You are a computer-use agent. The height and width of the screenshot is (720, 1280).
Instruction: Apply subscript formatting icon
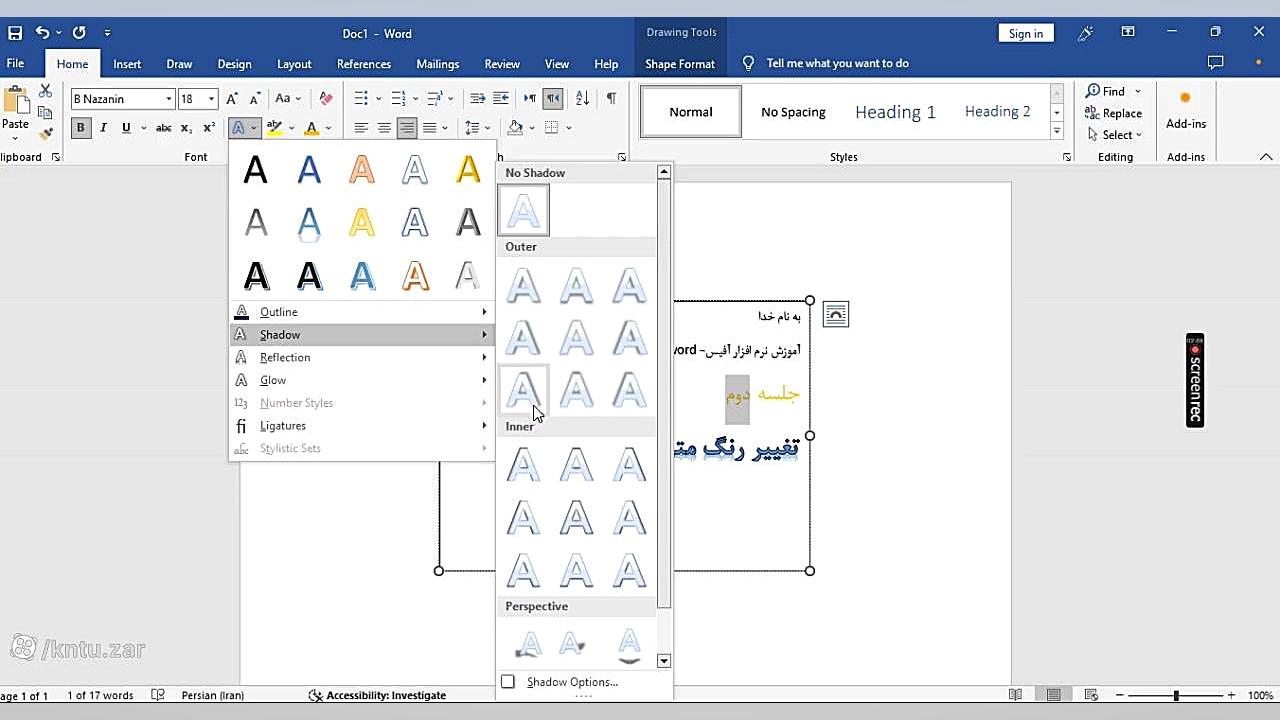(x=186, y=128)
